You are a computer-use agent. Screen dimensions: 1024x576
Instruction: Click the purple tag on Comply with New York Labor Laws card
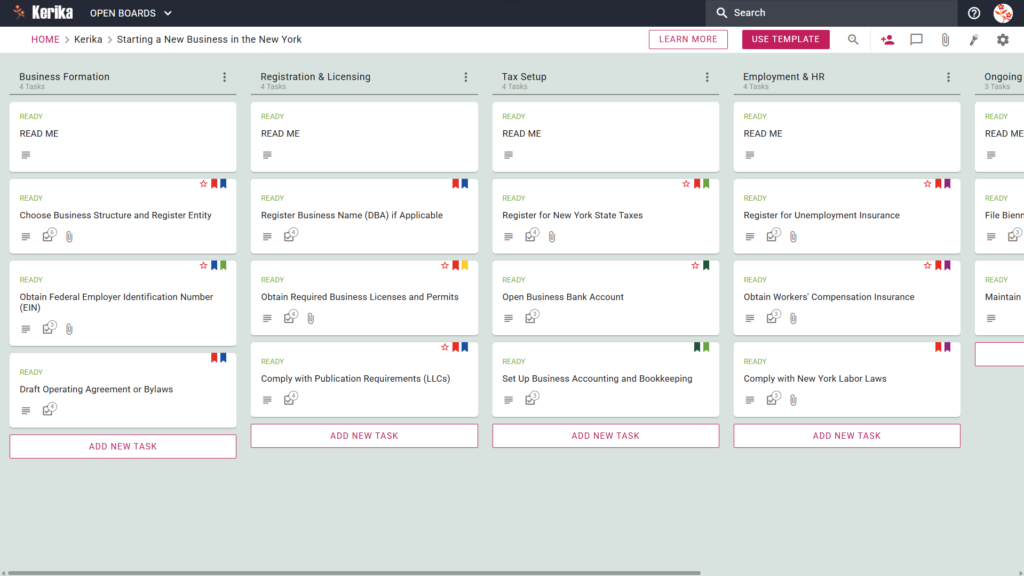pos(948,347)
